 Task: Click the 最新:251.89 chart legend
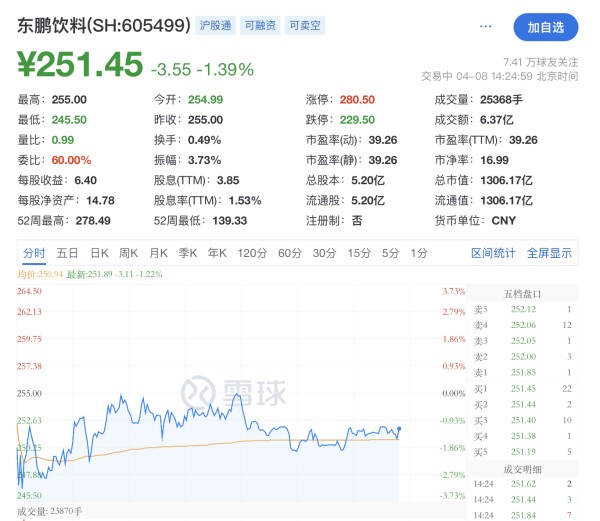click(x=114, y=274)
